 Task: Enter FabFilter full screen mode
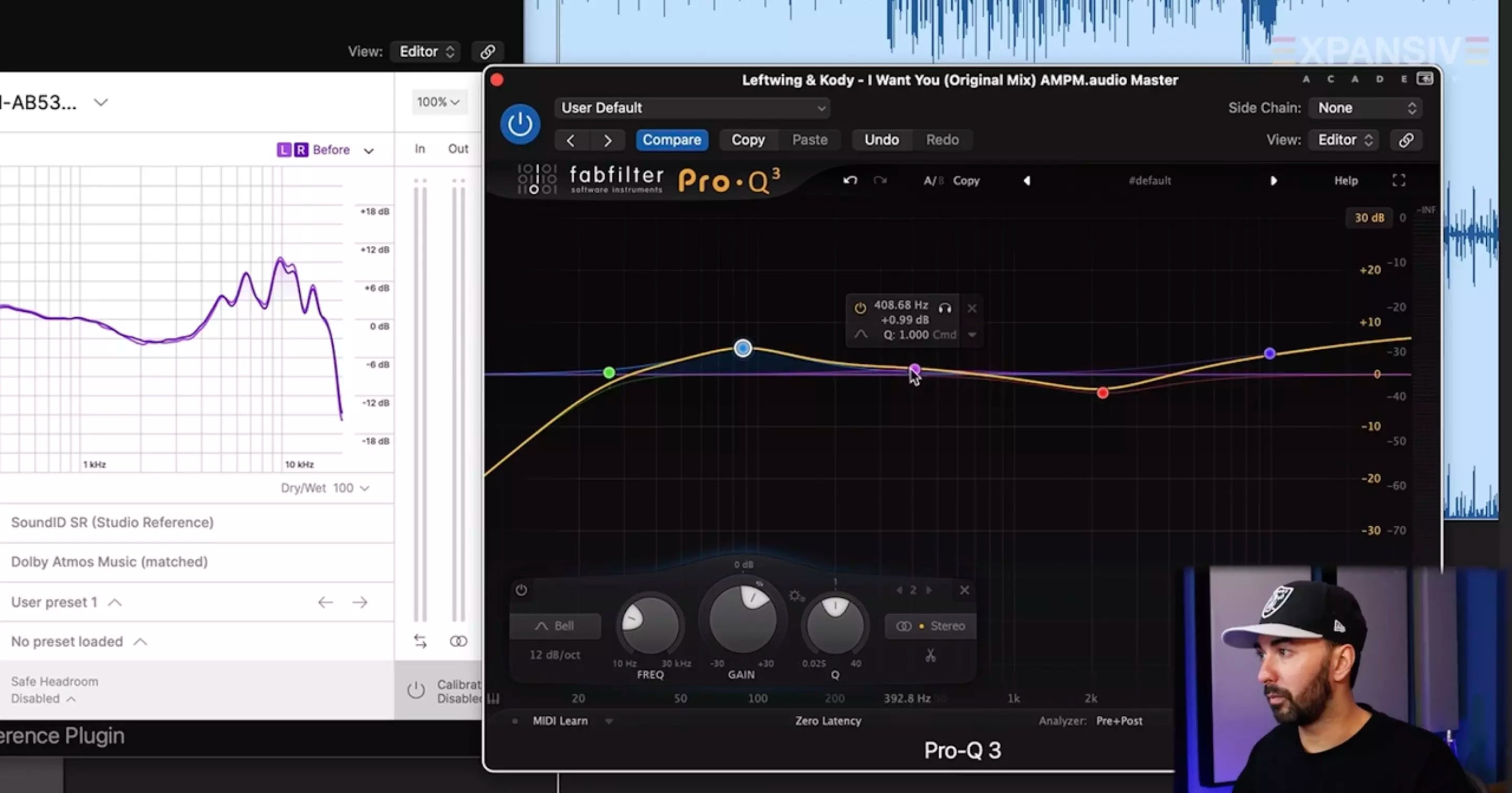[x=1399, y=180]
